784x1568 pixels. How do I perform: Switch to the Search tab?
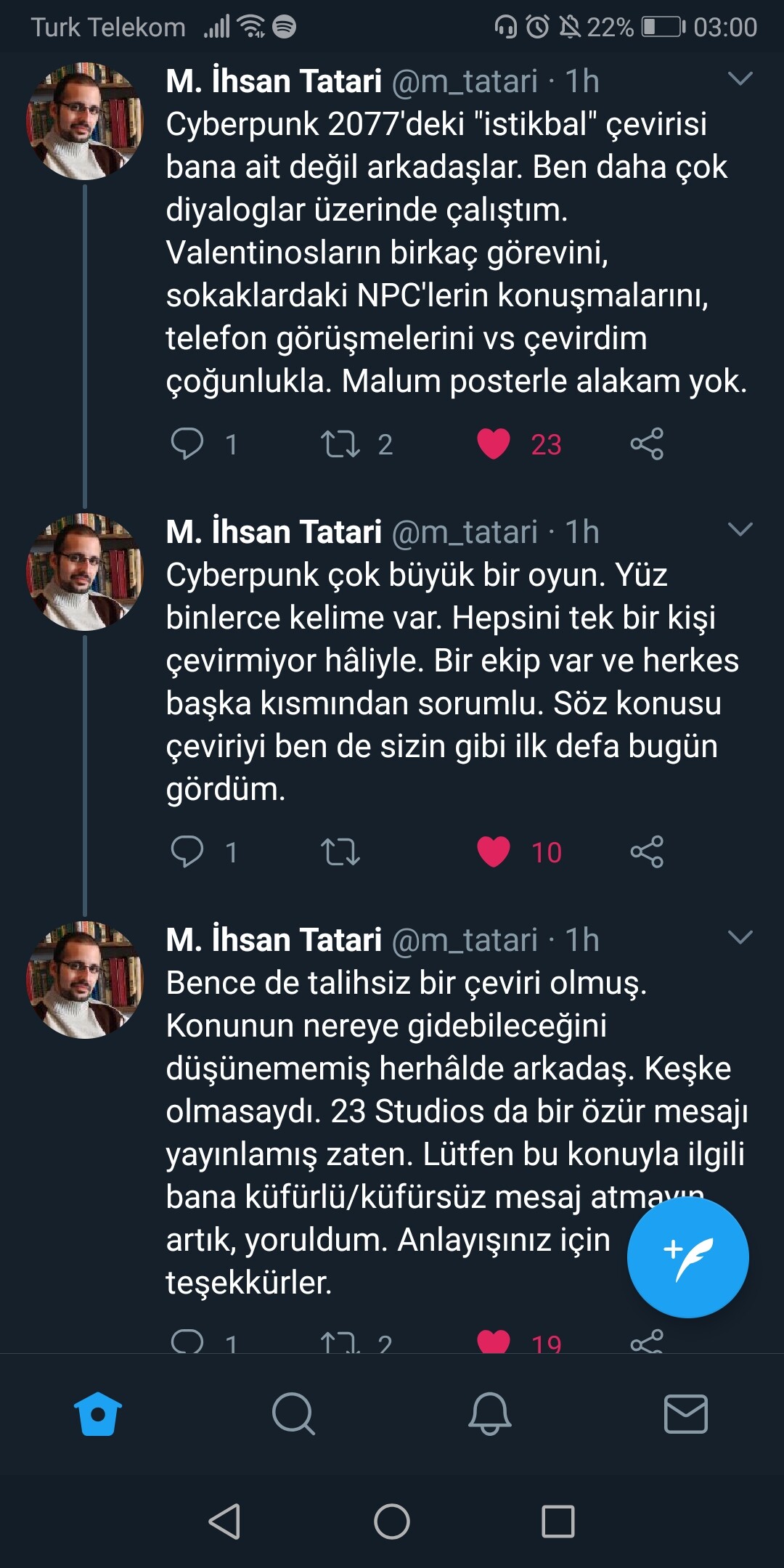[293, 1413]
